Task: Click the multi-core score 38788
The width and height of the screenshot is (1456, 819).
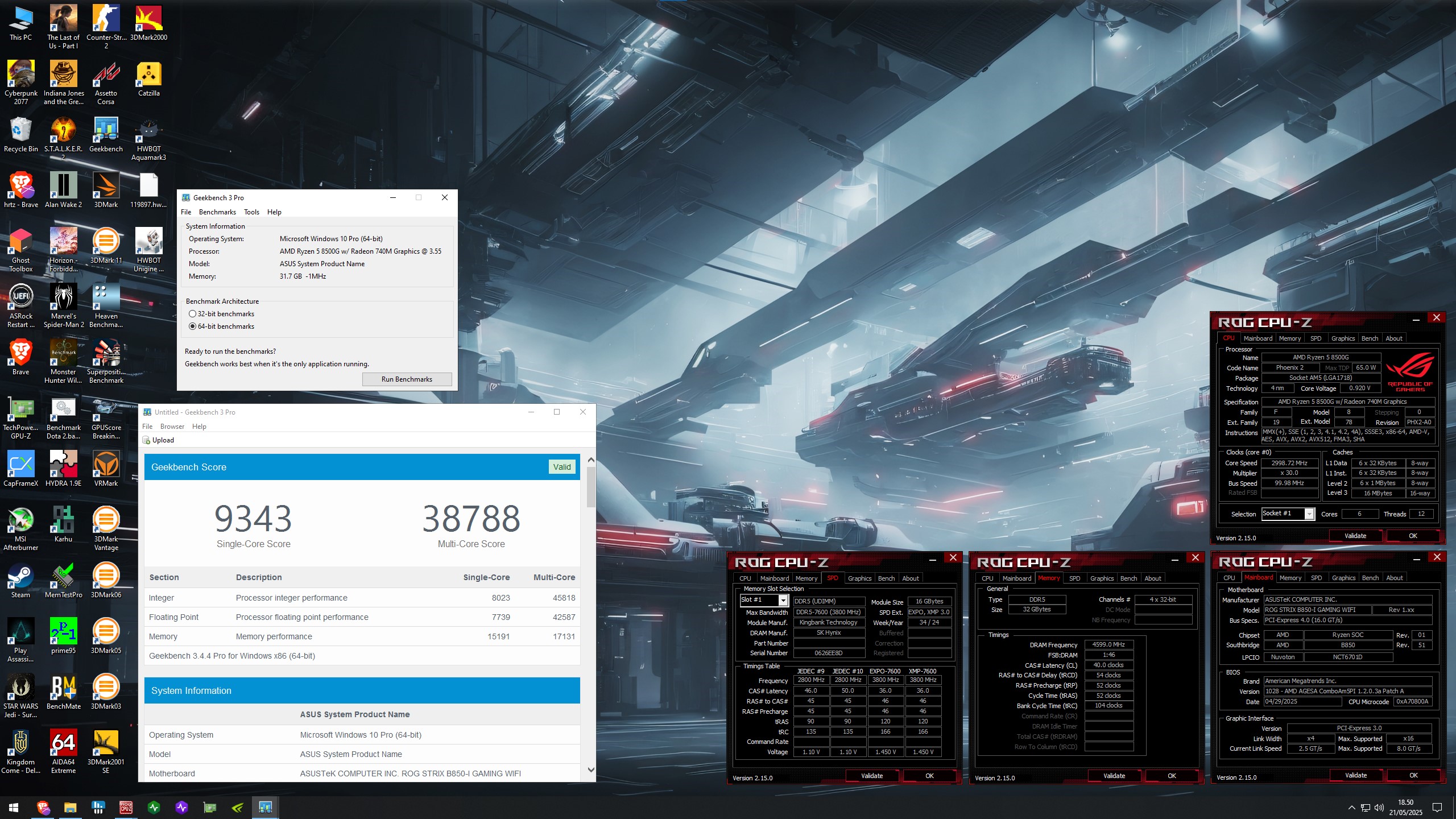Action: 471,519
